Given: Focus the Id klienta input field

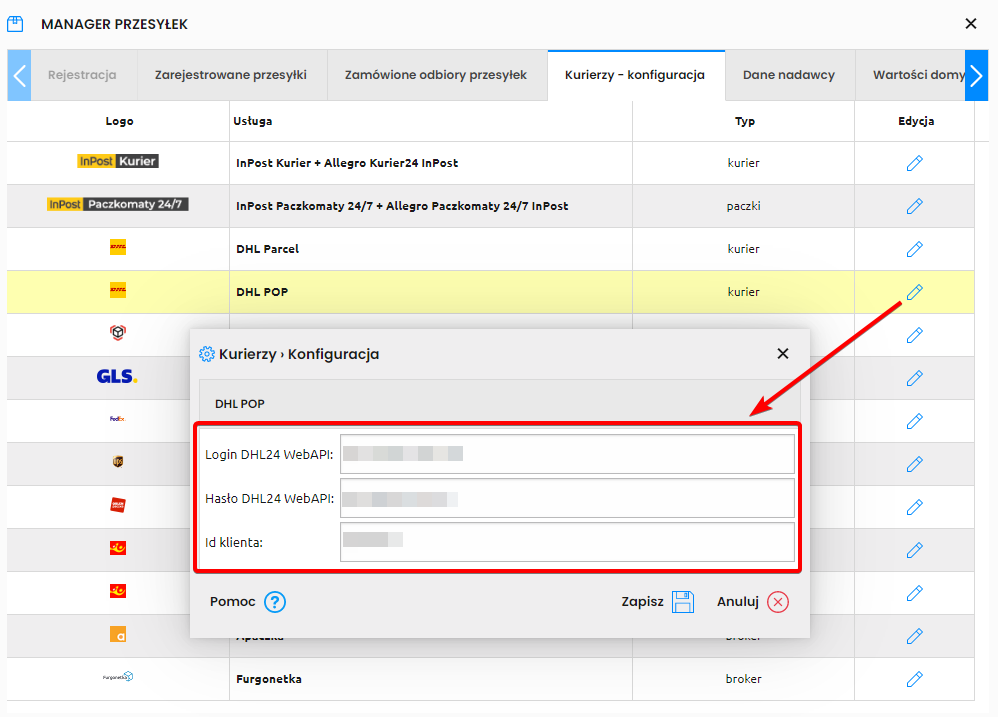Looking at the screenshot, I should (x=567, y=542).
